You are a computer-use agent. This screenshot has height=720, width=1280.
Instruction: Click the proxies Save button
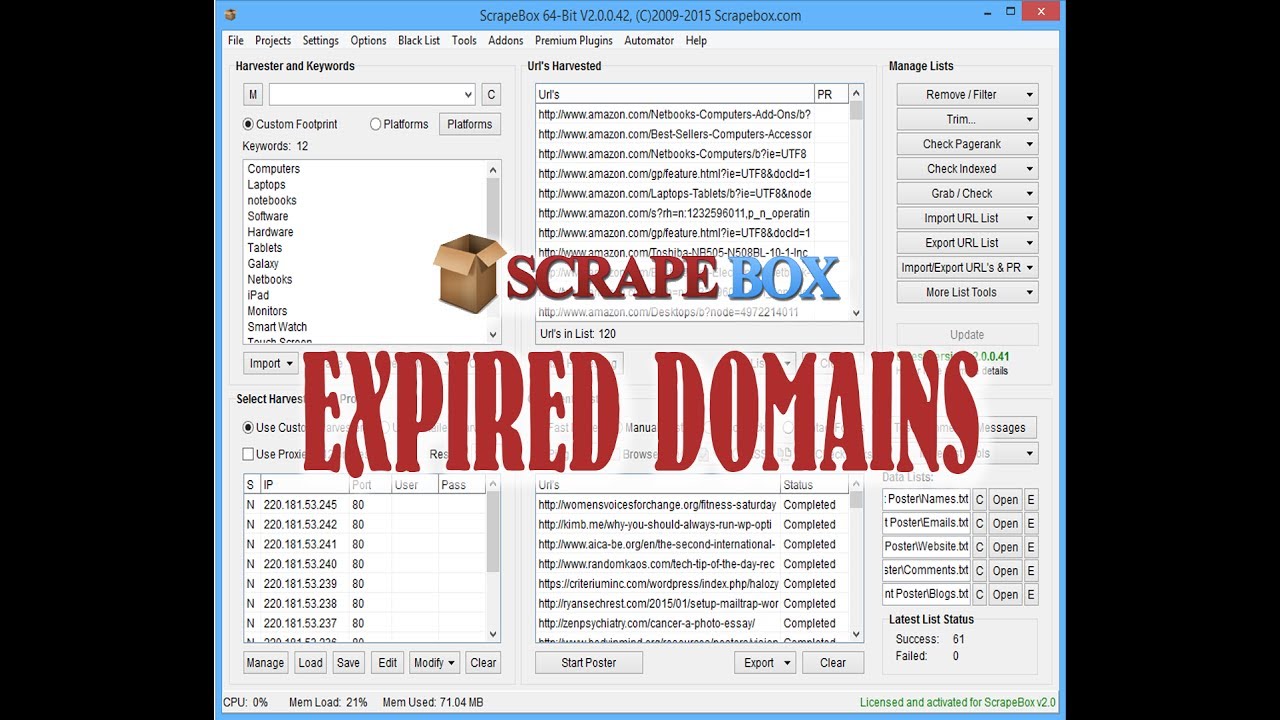(x=348, y=663)
